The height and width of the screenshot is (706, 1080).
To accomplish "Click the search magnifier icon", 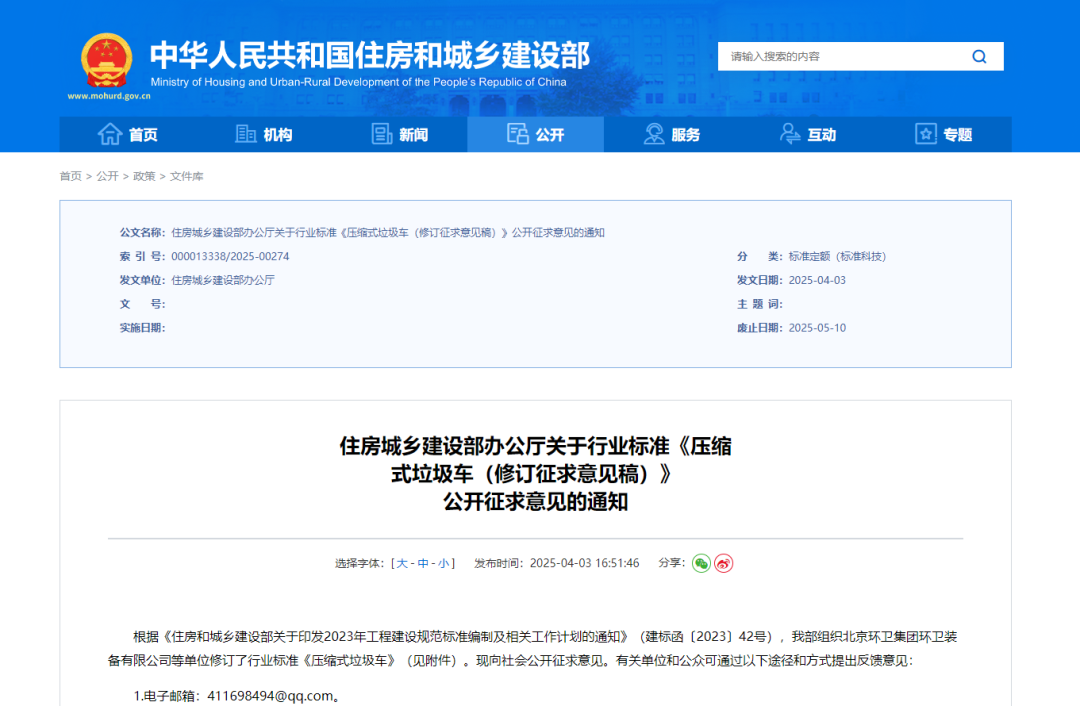I will point(979,57).
